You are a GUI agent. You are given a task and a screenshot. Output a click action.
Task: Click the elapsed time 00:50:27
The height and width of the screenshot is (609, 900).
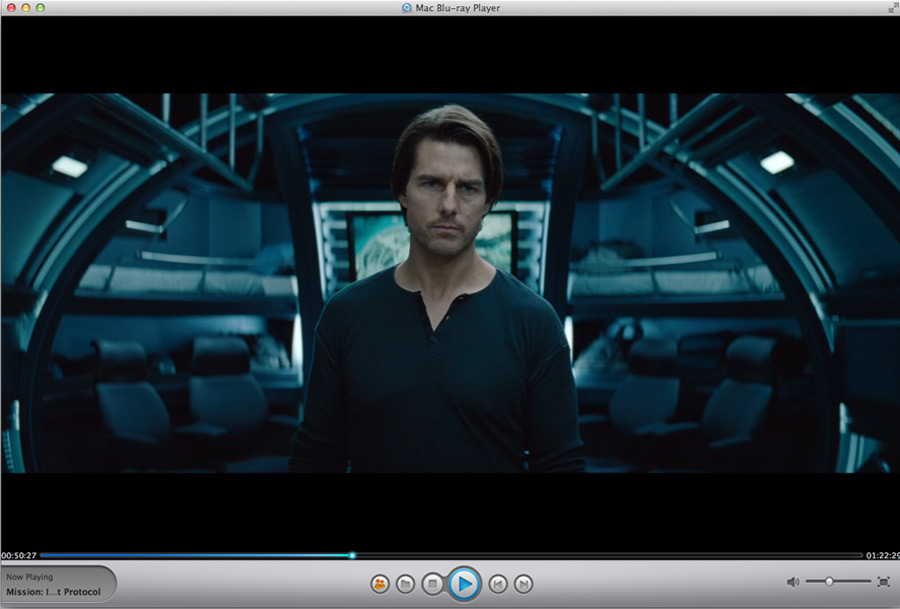tap(19, 555)
